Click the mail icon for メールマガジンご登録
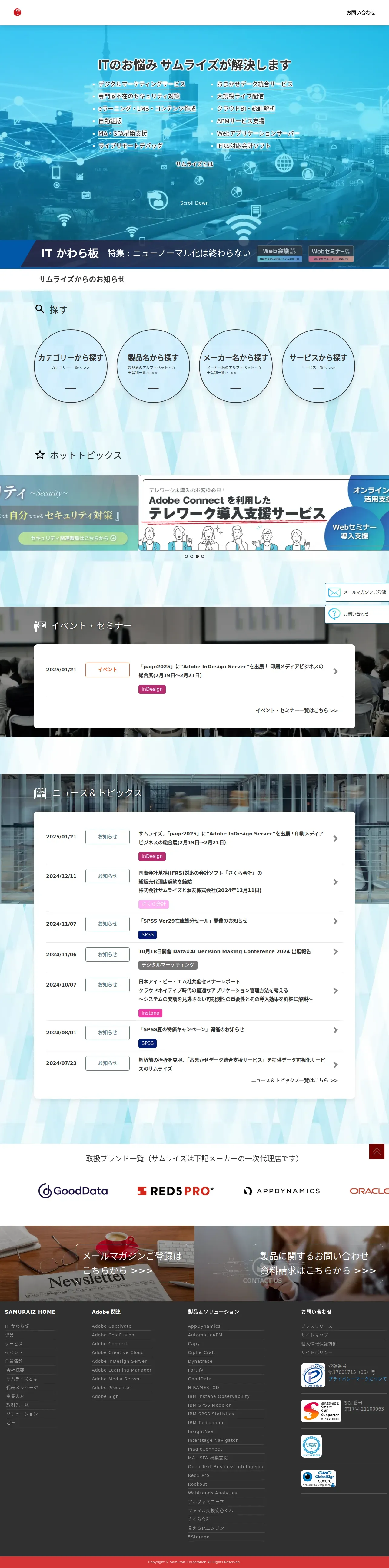Screen dimensions: 389x1568 [x=334, y=592]
